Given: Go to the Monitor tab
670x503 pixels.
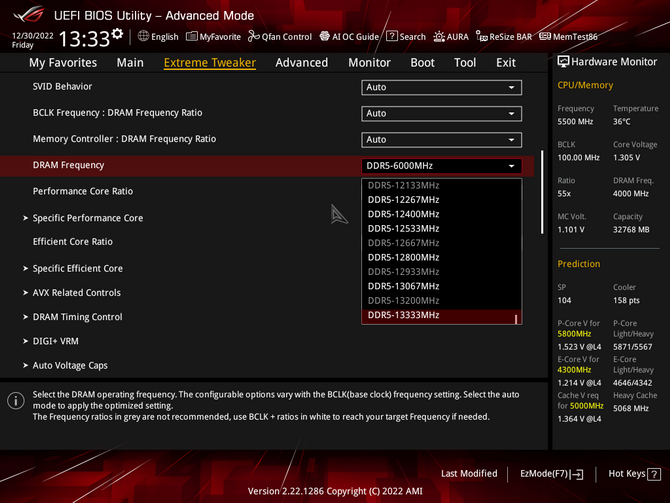Looking at the screenshot, I should click(x=369, y=62).
